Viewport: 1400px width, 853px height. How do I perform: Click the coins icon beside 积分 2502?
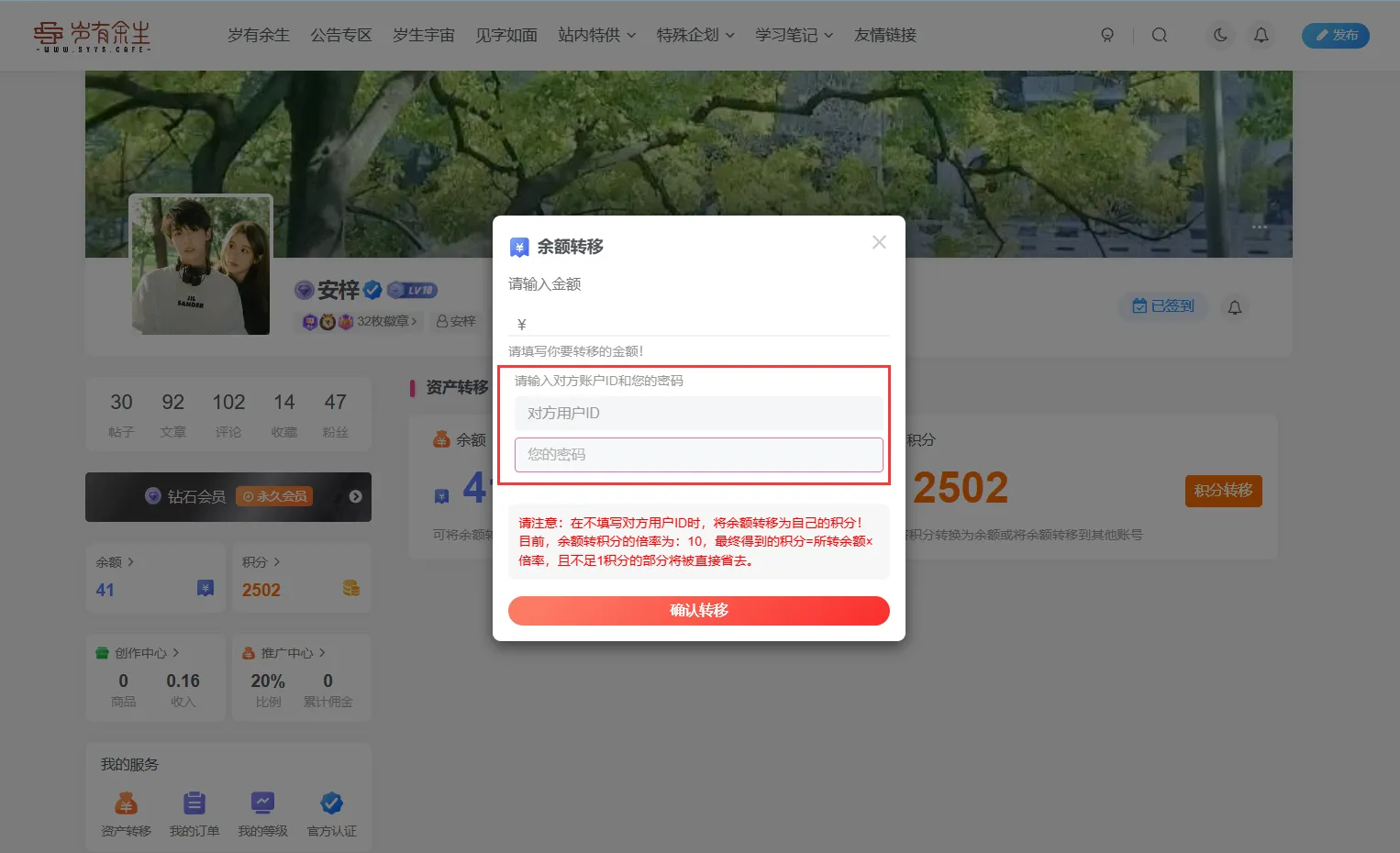349,590
